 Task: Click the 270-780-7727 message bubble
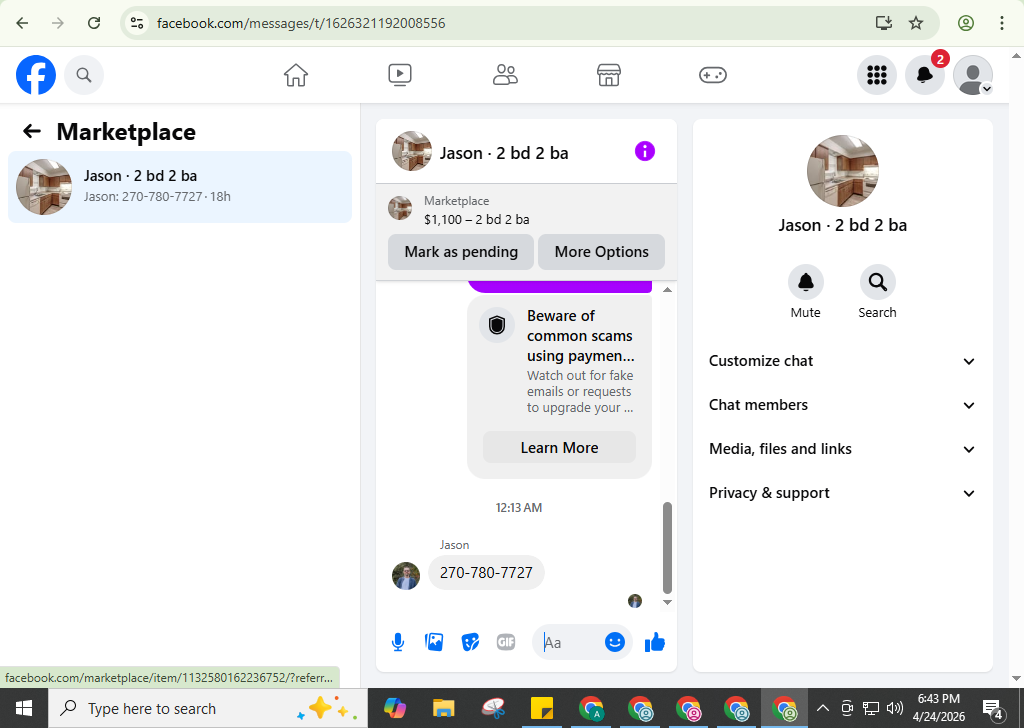coord(487,573)
